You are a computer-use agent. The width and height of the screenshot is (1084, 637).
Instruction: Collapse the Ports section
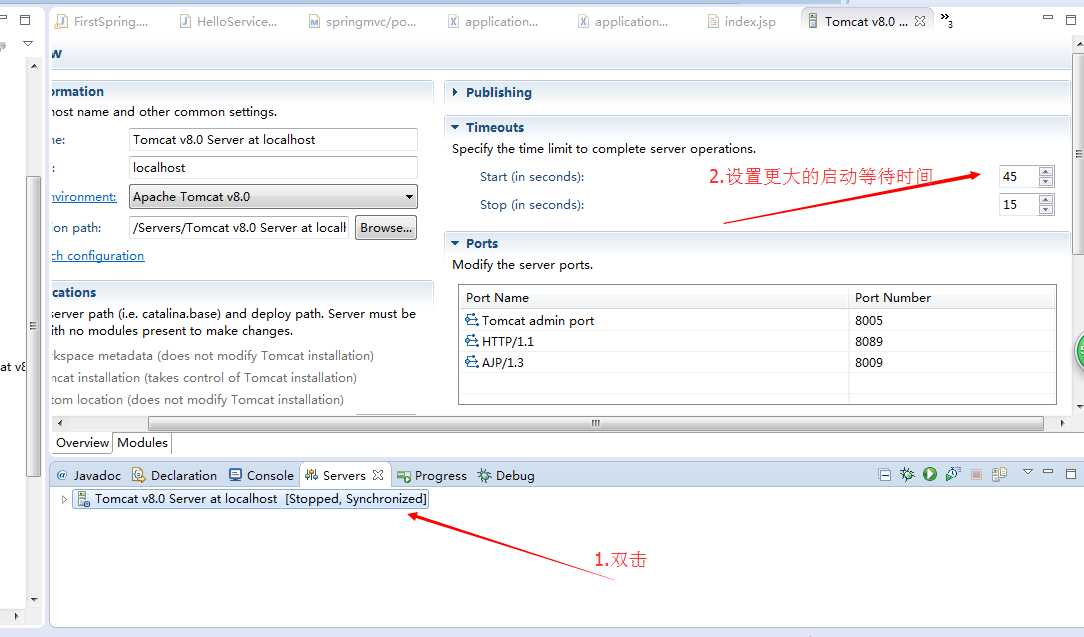(x=455, y=243)
